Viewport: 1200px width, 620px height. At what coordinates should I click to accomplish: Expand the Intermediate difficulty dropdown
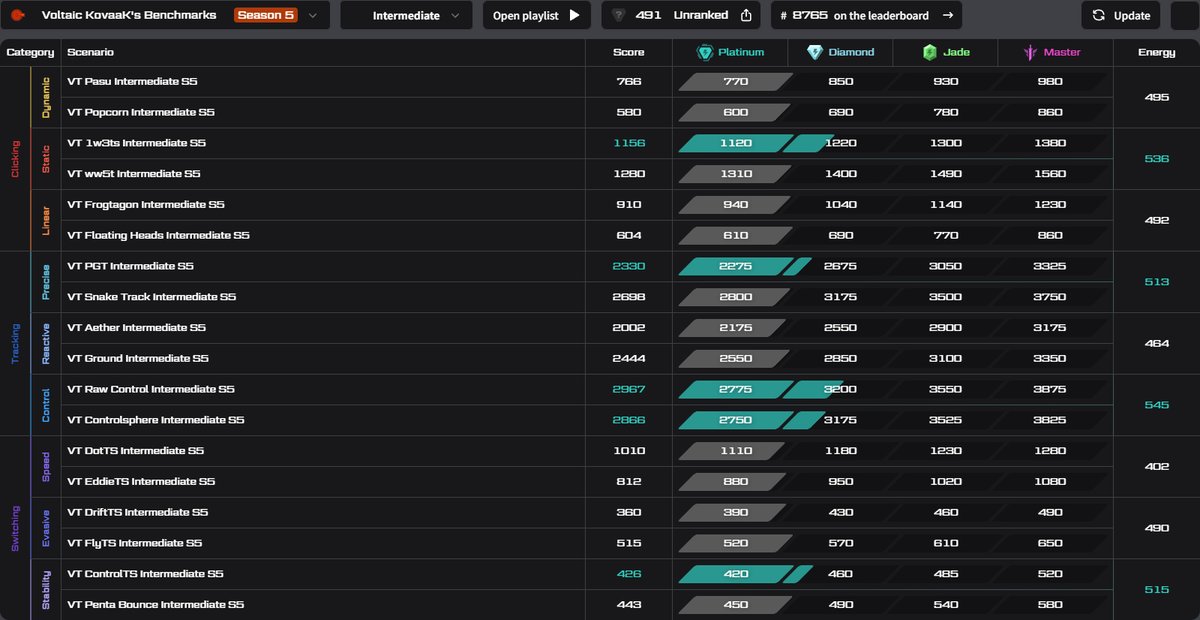coord(407,15)
